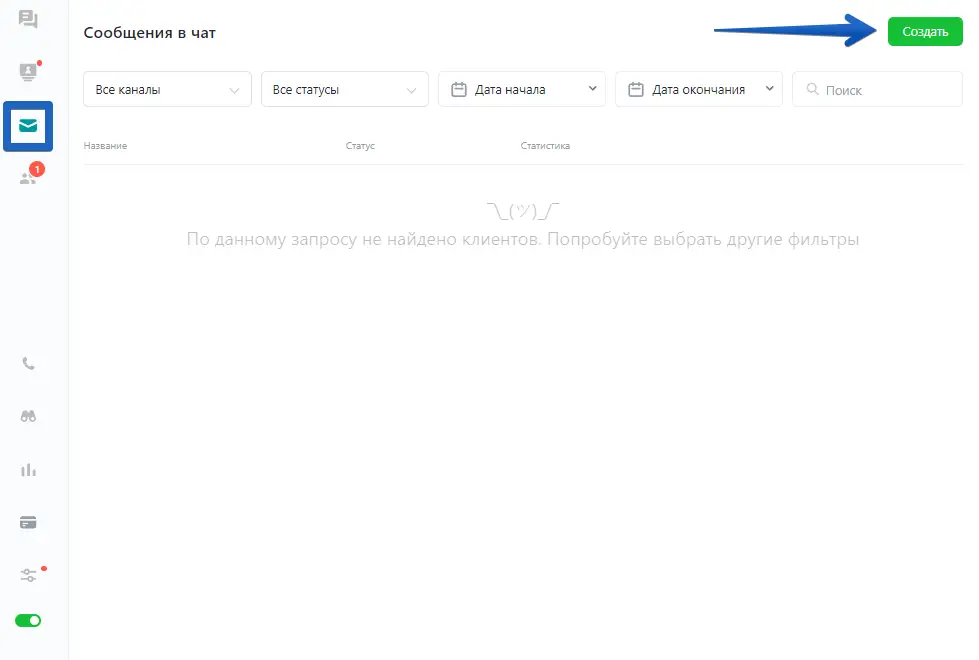The height and width of the screenshot is (660, 979).
Task: Open the bar chart statistics icon
Action: [x=28, y=470]
